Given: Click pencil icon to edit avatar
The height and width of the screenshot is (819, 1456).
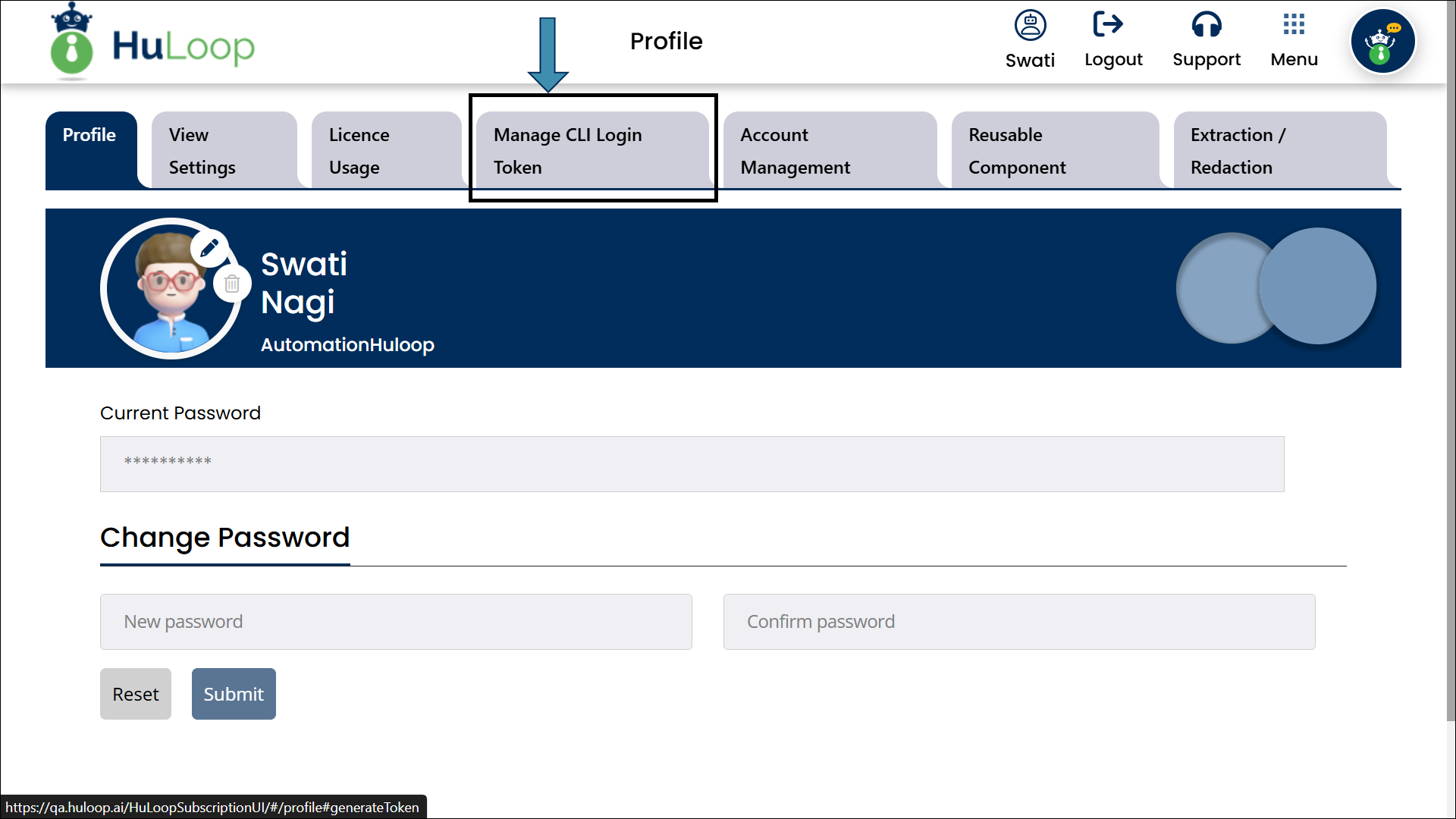Looking at the screenshot, I should click(210, 247).
